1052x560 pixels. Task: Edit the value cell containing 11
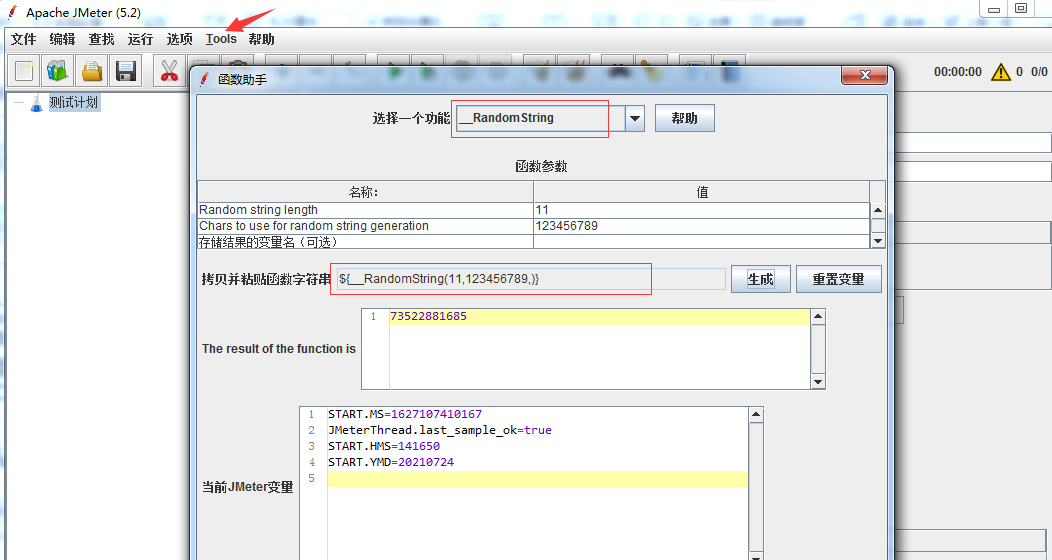(702, 210)
